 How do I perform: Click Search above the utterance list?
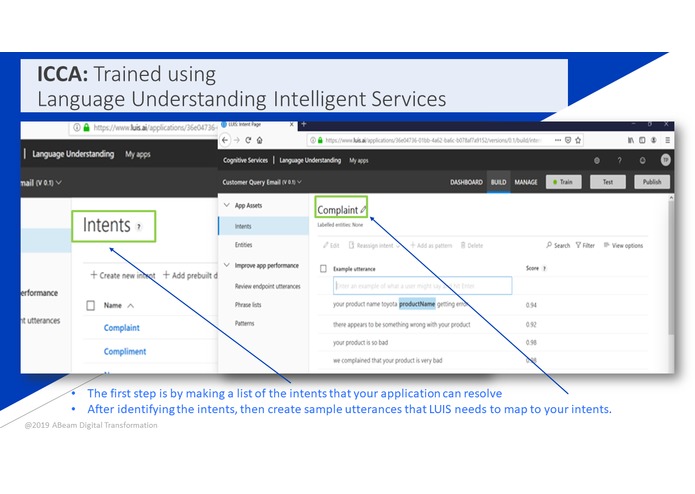click(558, 245)
